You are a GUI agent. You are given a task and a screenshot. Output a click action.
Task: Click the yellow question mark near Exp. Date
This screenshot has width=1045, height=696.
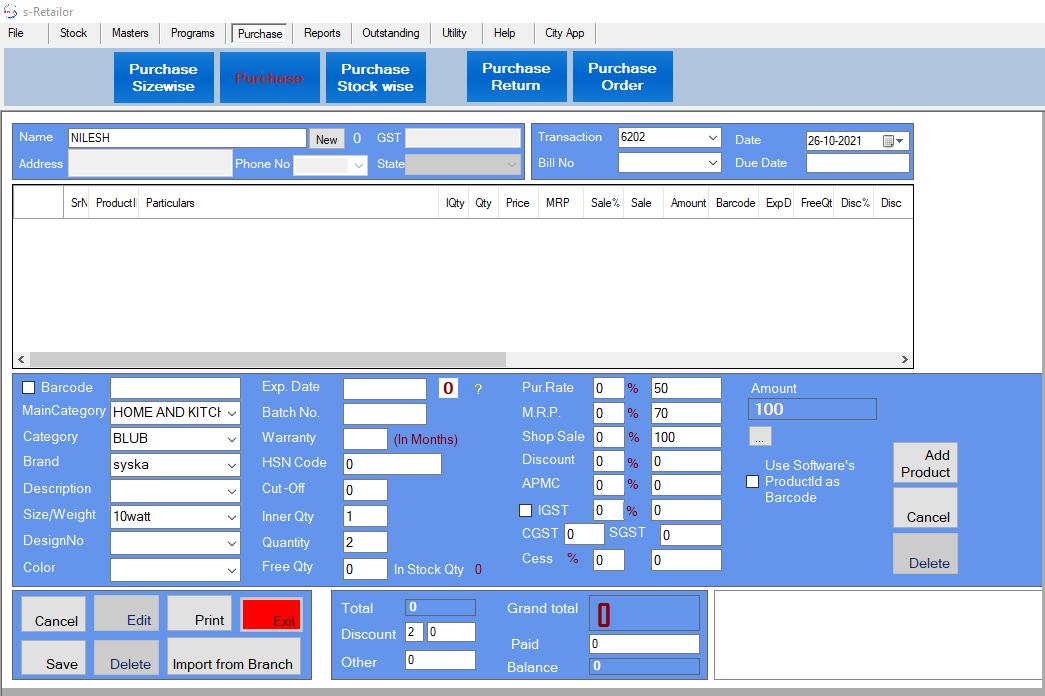click(x=478, y=389)
